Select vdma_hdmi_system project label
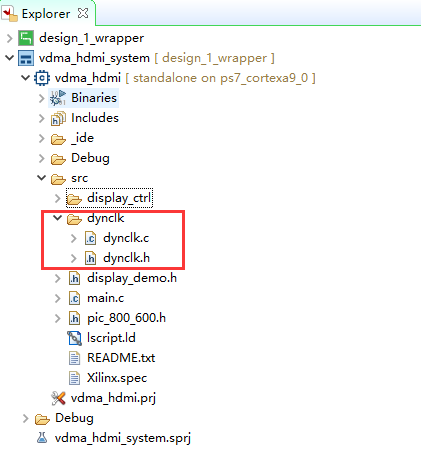This screenshot has height=452, width=421. pyautogui.click(x=94, y=58)
